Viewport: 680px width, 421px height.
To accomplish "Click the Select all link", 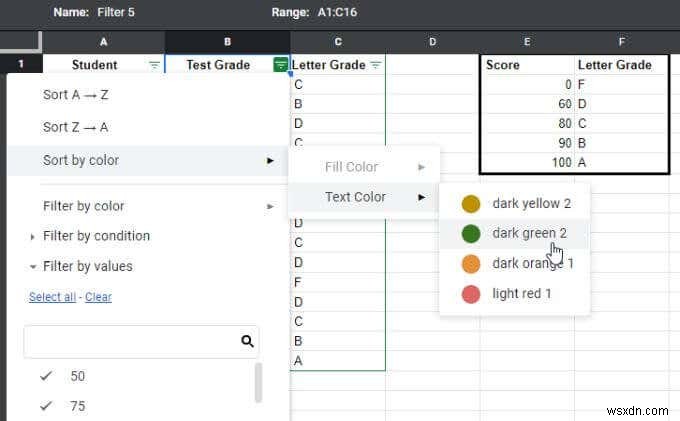I will click(x=52, y=297).
